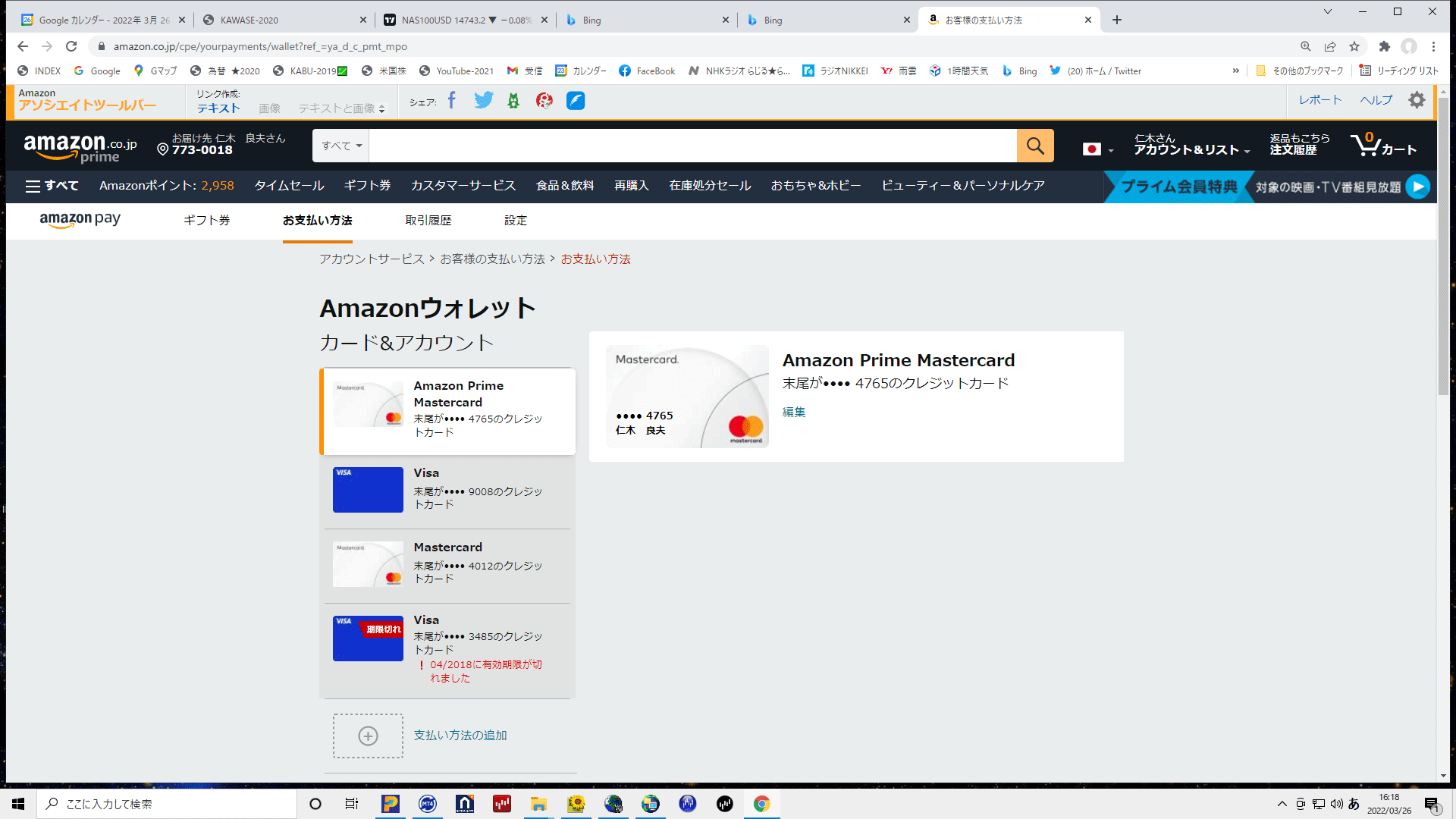Select the Mastercard ending 4012
Viewport: 1456px width, 819px height.
point(447,565)
